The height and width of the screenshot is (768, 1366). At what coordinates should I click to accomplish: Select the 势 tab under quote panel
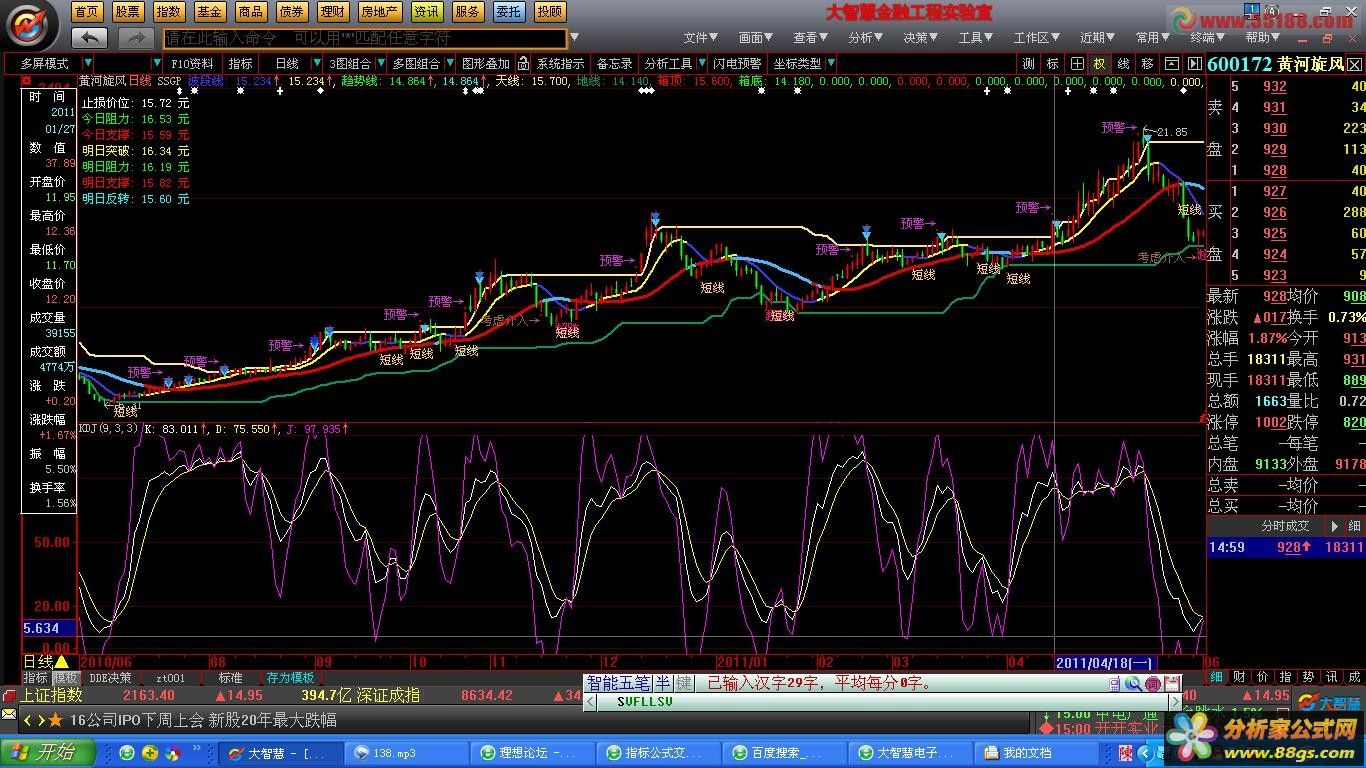click(x=1308, y=678)
